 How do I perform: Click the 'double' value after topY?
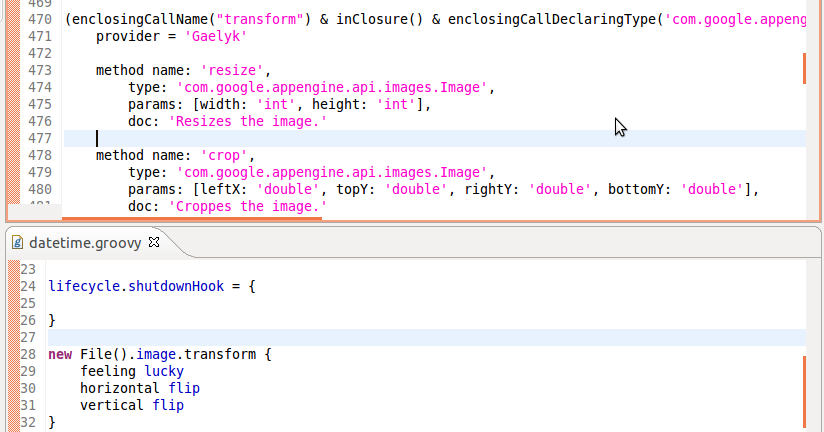(416, 189)
